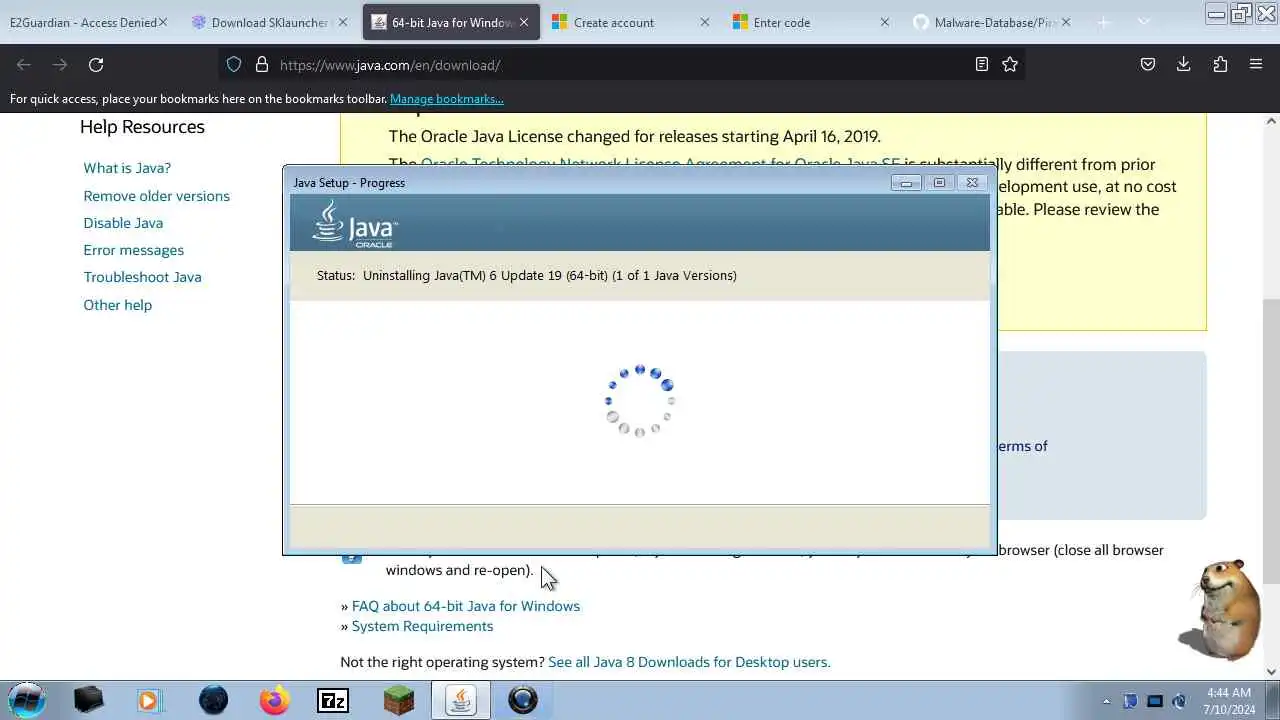Viewport: 1280px width, 720px height.
Task: Go forward in Firefox history
Action: point(60,65)
